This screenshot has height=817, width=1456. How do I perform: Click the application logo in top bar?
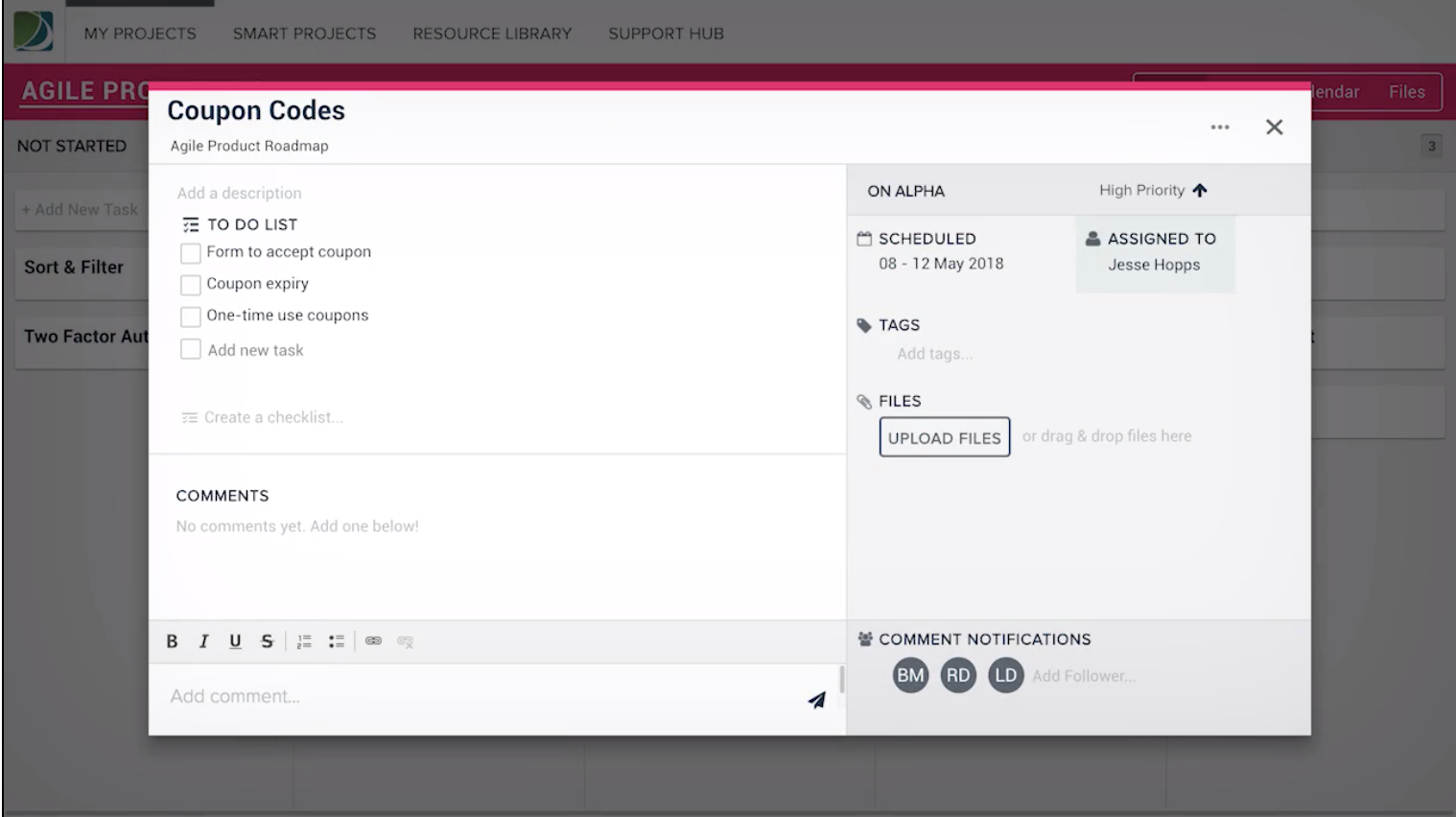34,31
